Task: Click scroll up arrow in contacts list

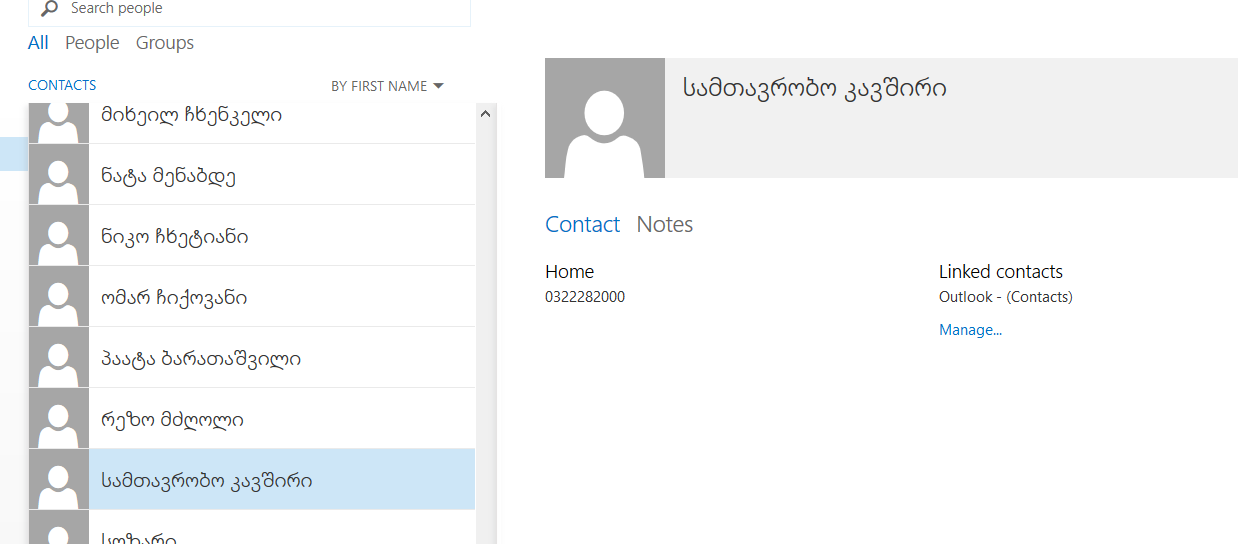Action: coord(486,114)
